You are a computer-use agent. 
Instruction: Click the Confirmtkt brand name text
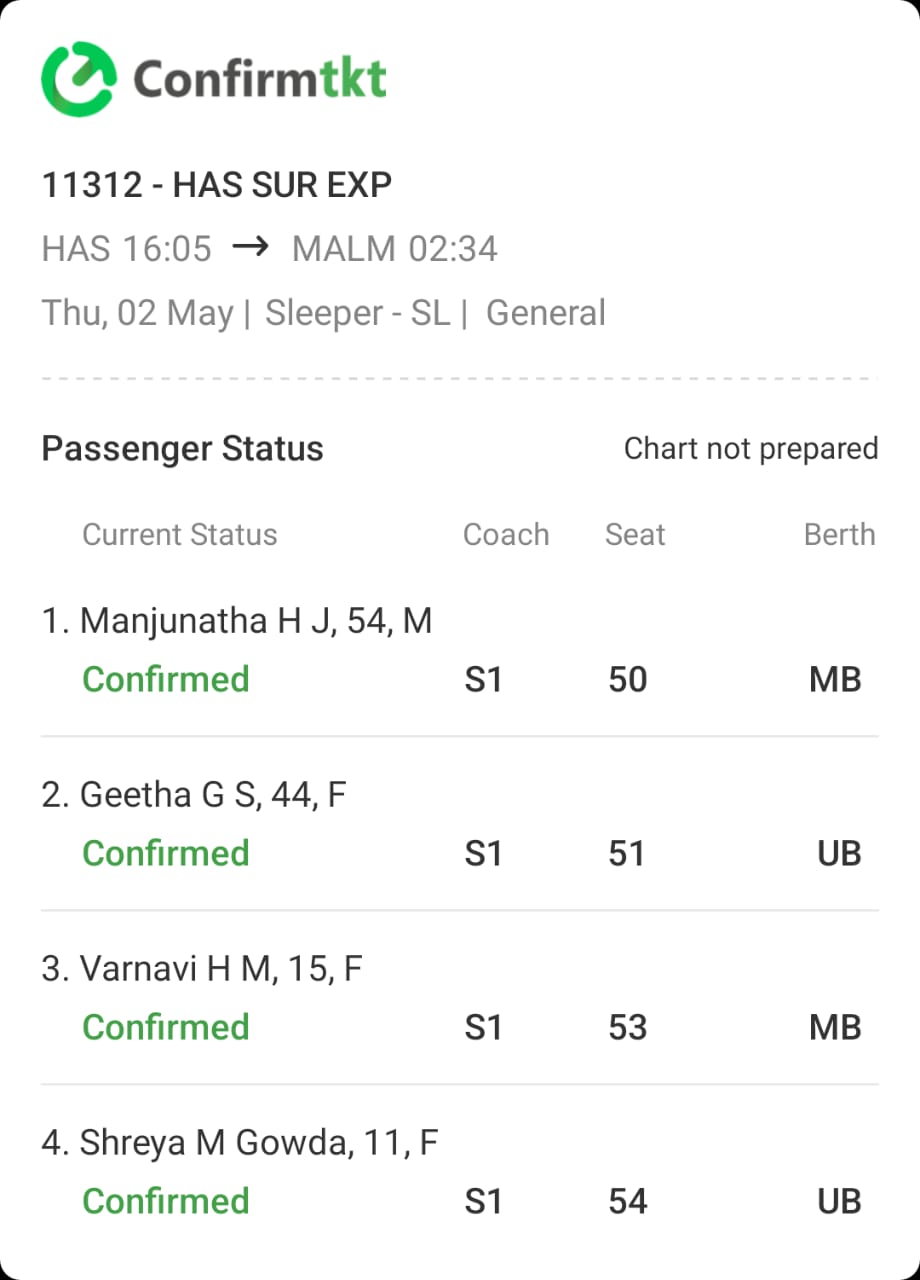260,78
